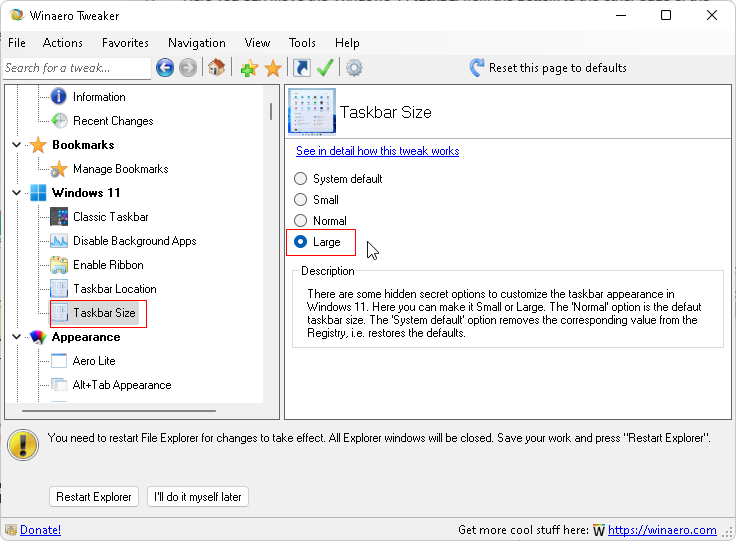
Task: Click the Taskbar Size page thumbnail
Action: tap(312, 112)
